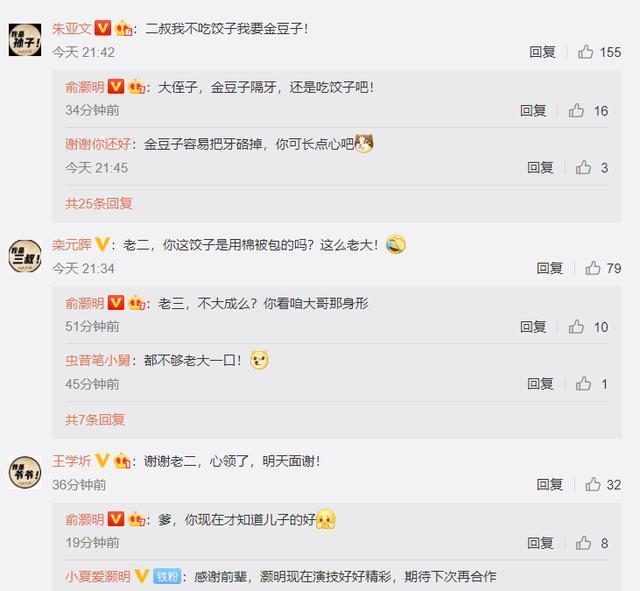
Task: Open 朱亚文's avatar thumbnail
Action: (25, 40)
